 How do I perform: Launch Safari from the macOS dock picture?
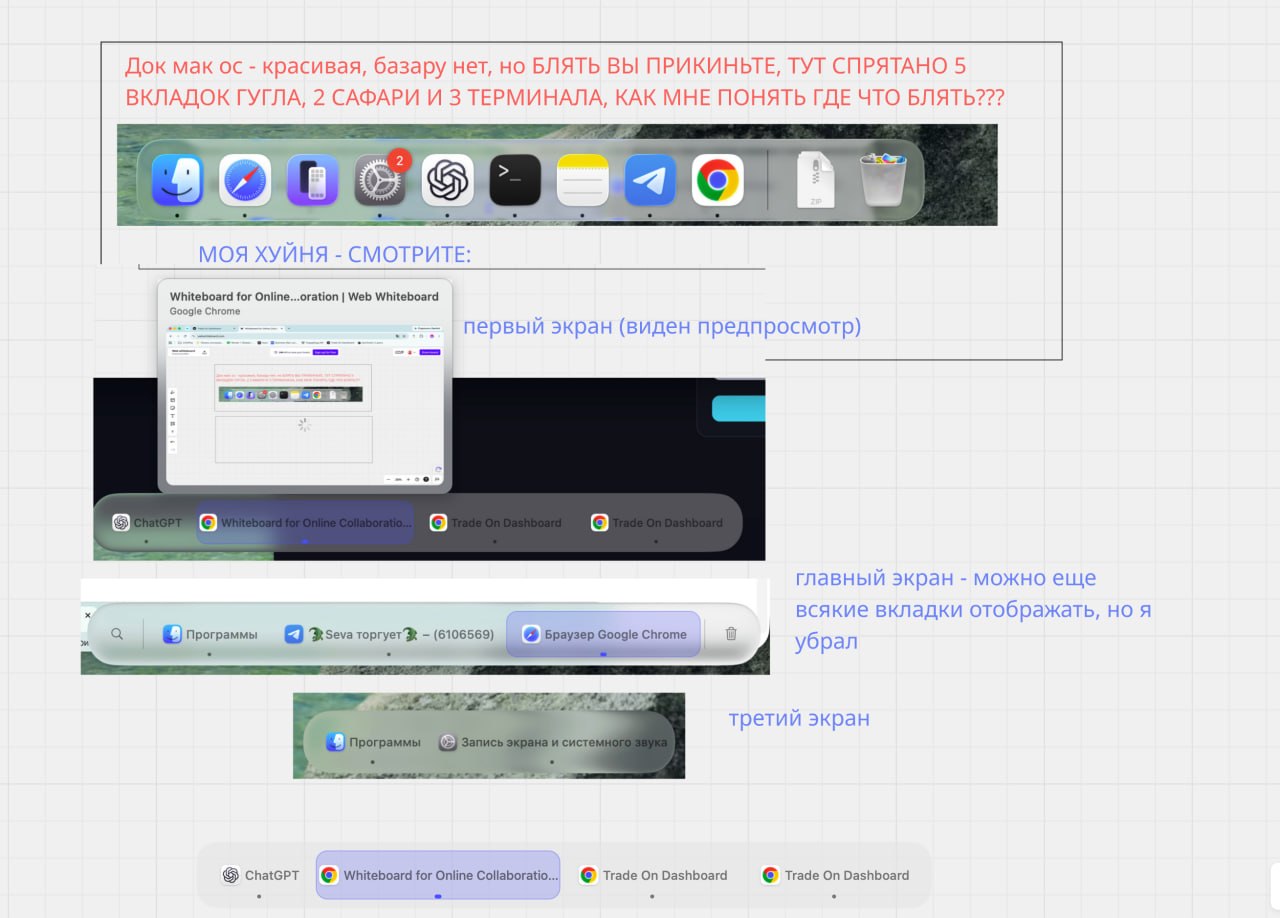pos(245,180)
